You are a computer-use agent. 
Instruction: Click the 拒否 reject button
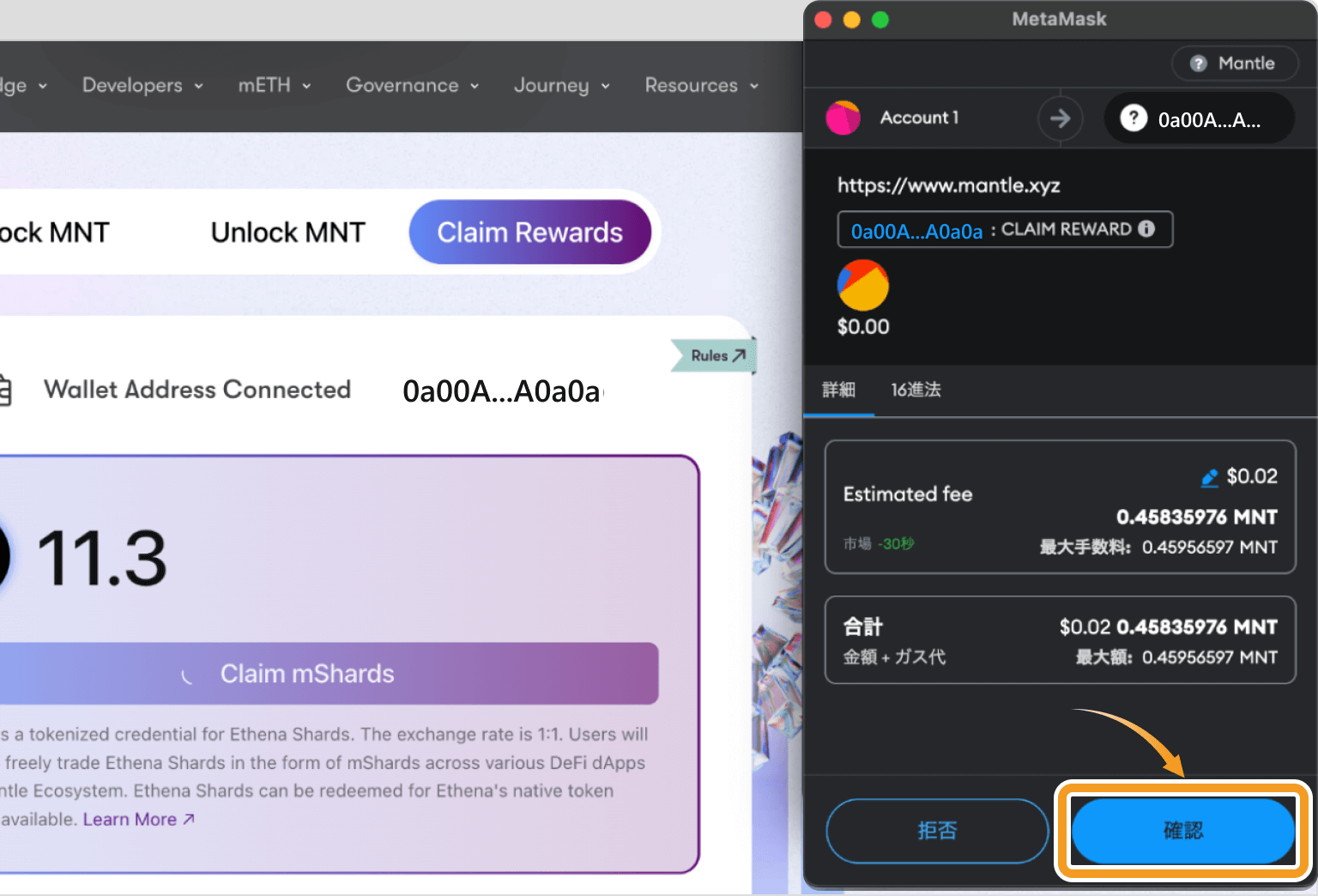coord(937,830)
